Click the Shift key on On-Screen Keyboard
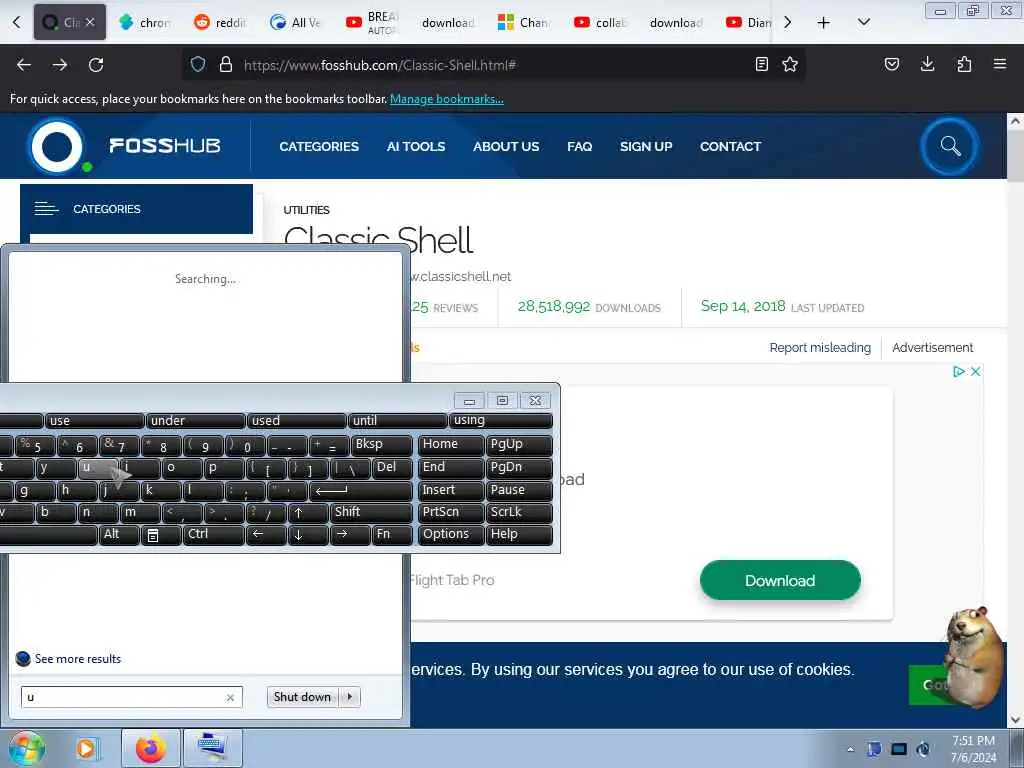Screen dimensions: 1024x768 372,512
